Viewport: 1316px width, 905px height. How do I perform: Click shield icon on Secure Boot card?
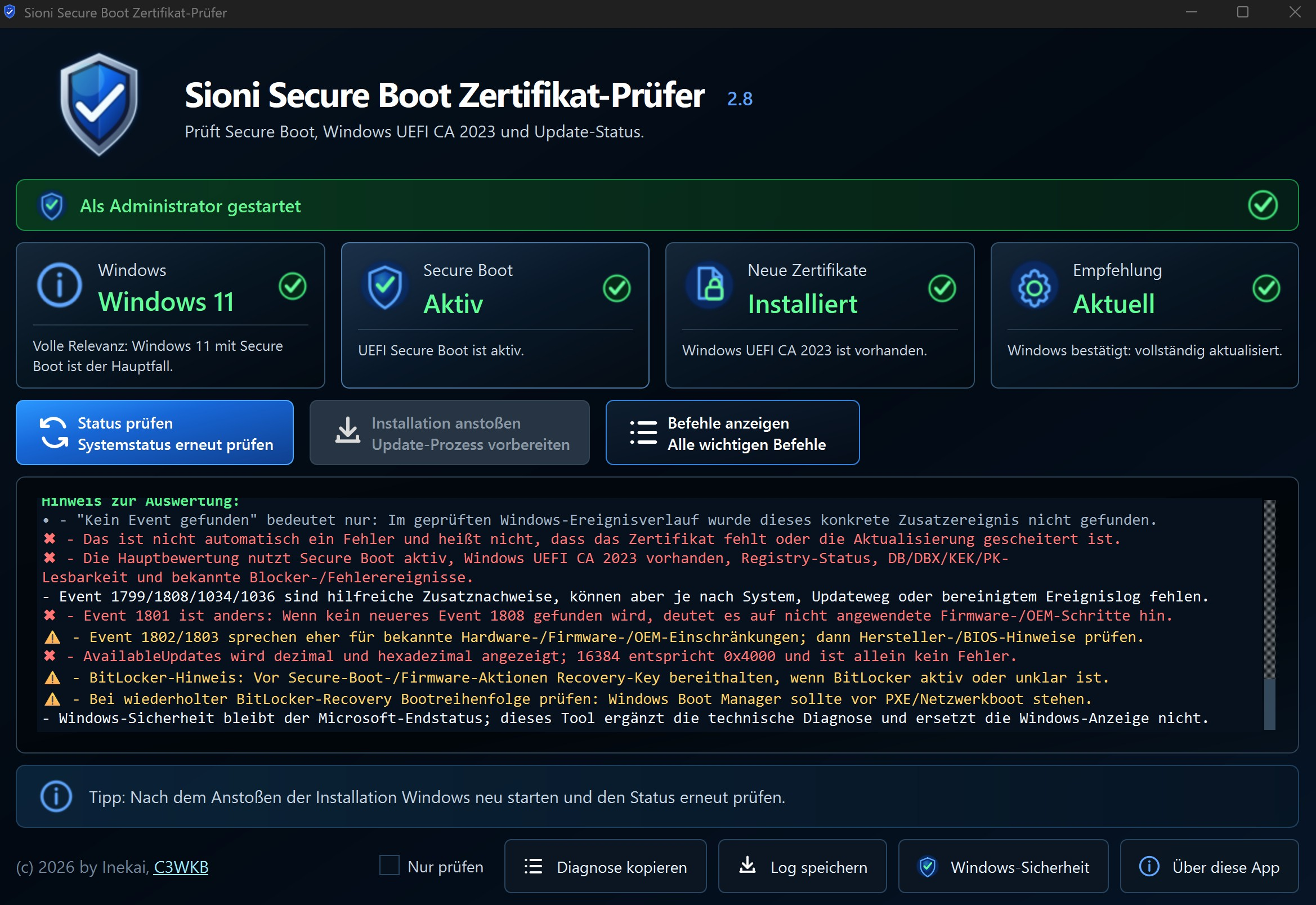click(x=385, y=287)
